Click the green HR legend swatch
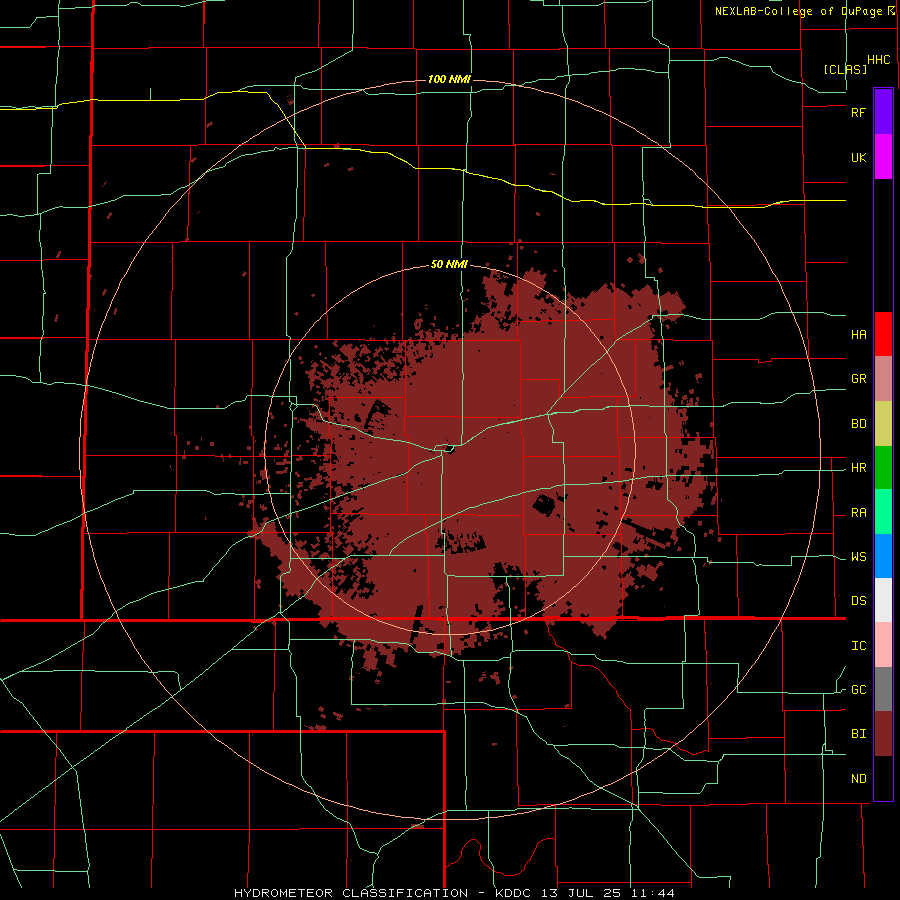This screenshot has height=900, width=900. tap(883, 468)
